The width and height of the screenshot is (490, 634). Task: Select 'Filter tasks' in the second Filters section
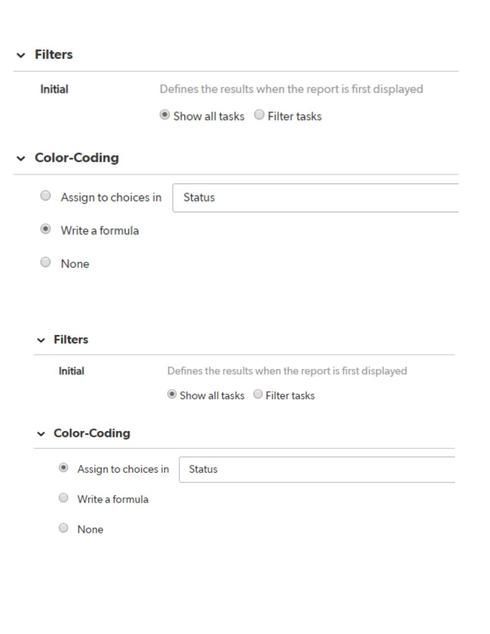point(258,394)
